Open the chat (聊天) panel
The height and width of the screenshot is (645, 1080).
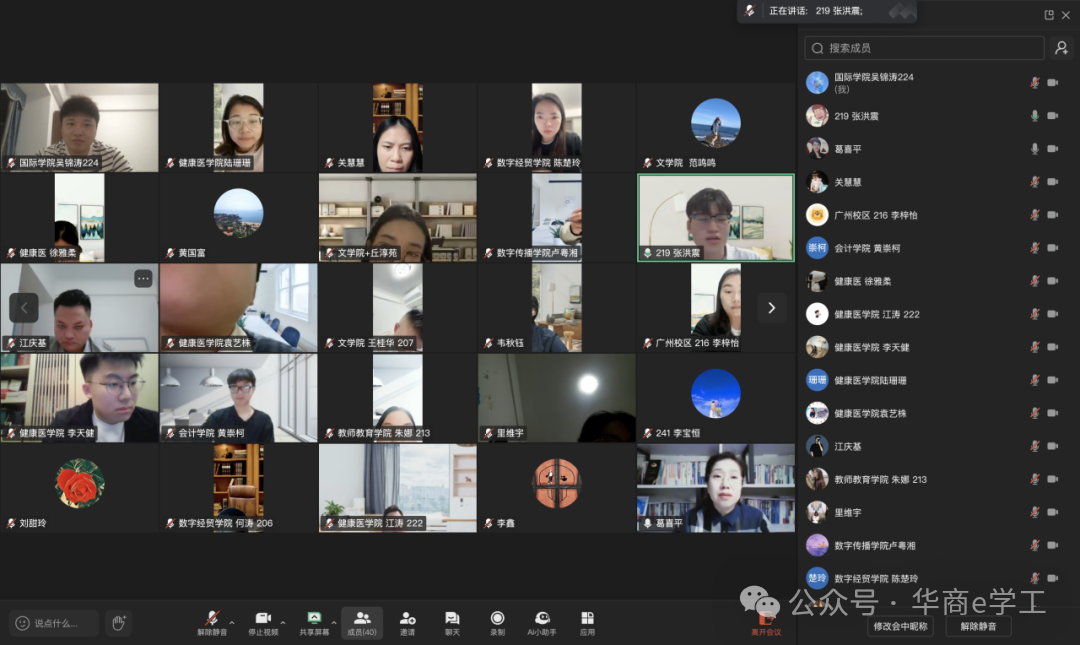point(452,623)
